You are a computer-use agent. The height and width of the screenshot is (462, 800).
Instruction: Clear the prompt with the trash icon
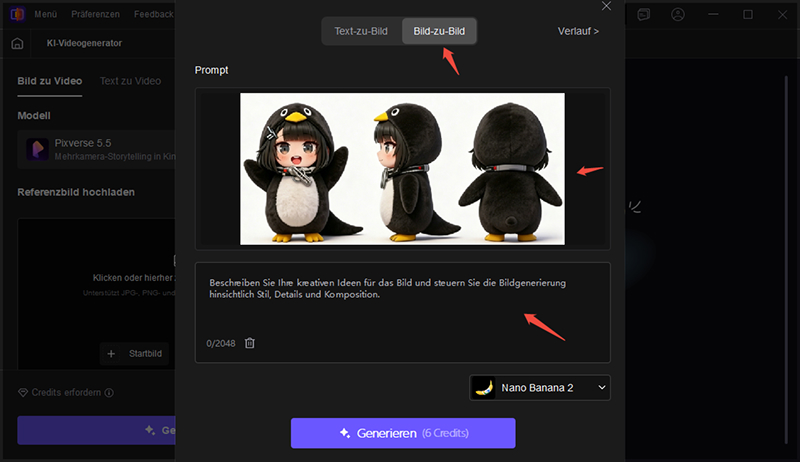249,343
